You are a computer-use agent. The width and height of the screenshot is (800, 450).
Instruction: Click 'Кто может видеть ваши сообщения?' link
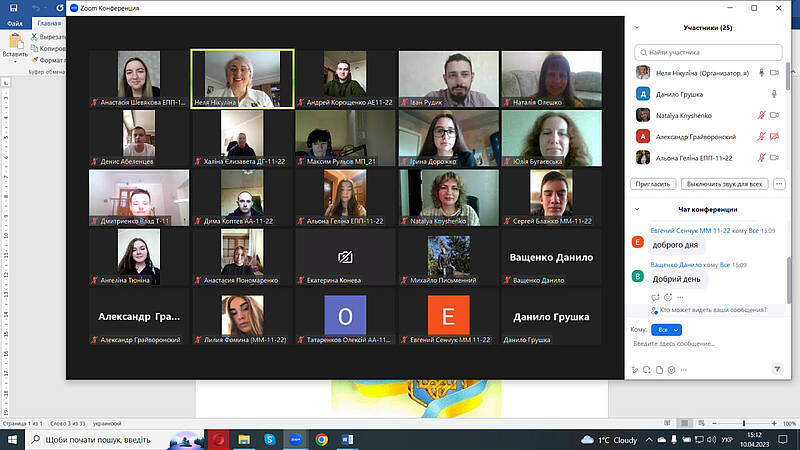click(x=713, y=310)
